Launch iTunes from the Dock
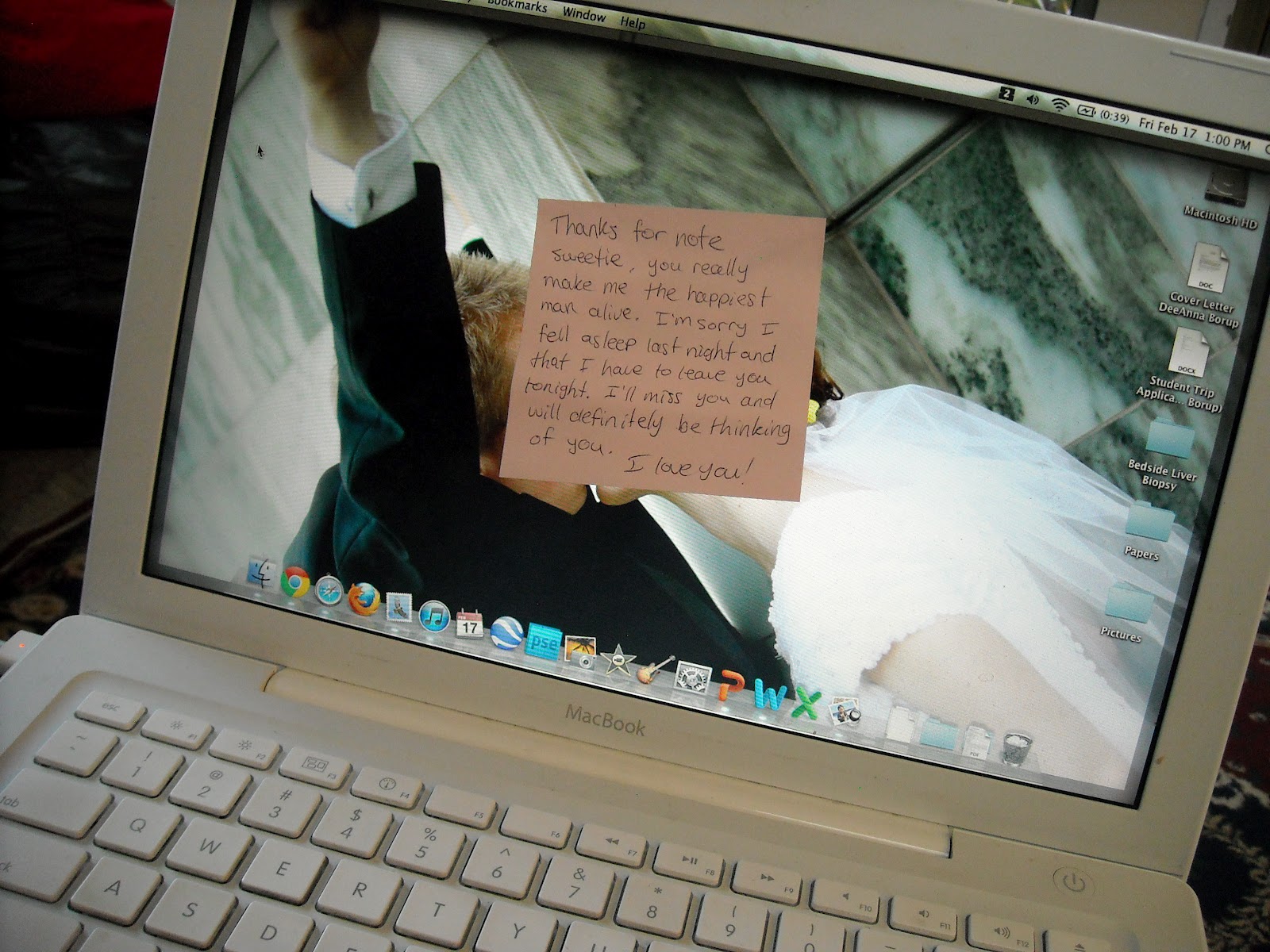Image resolution: width=1270 pixels, height=952 pixels. point(434,616)
